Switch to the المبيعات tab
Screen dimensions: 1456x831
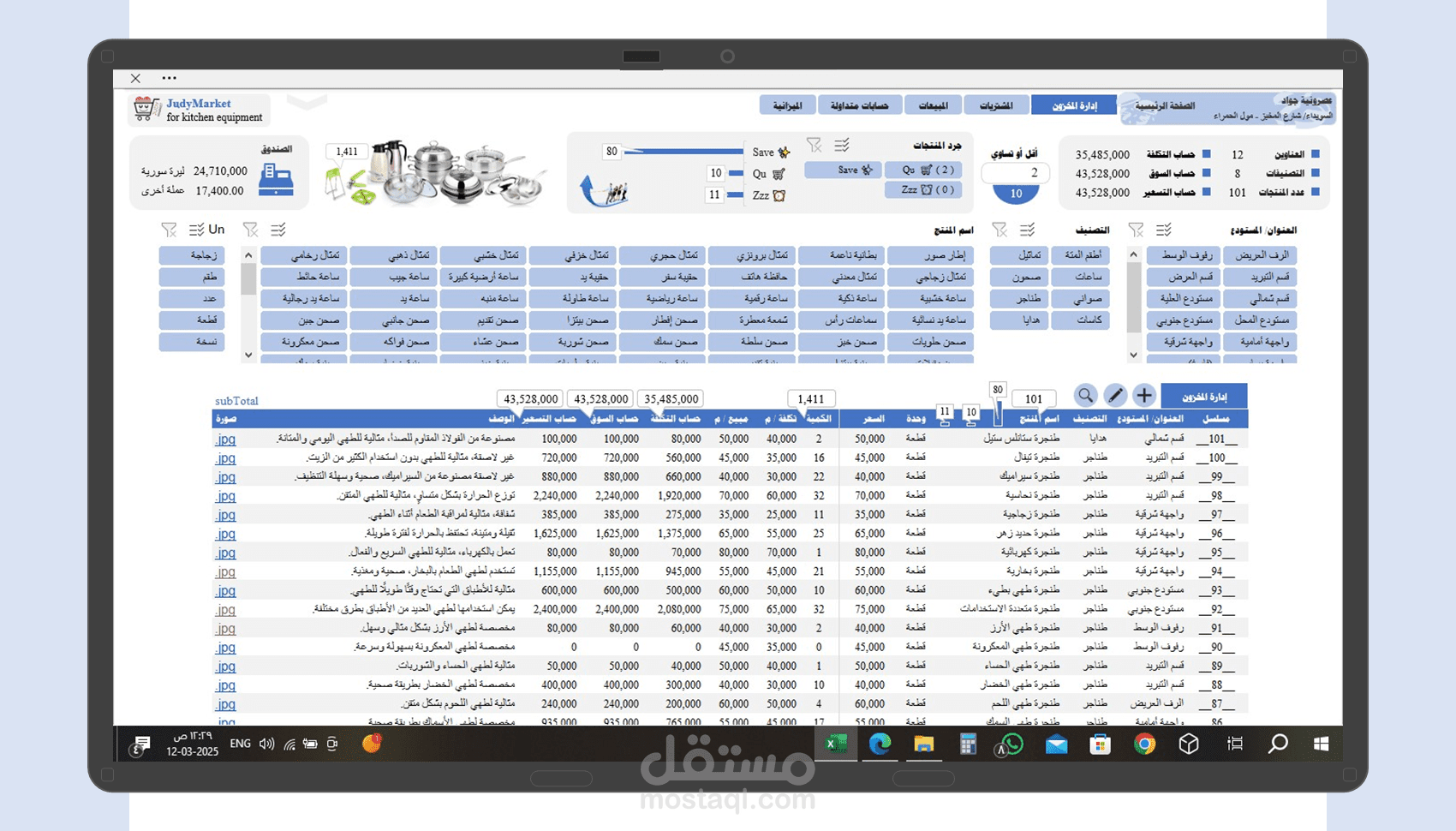tap(934, 105)
